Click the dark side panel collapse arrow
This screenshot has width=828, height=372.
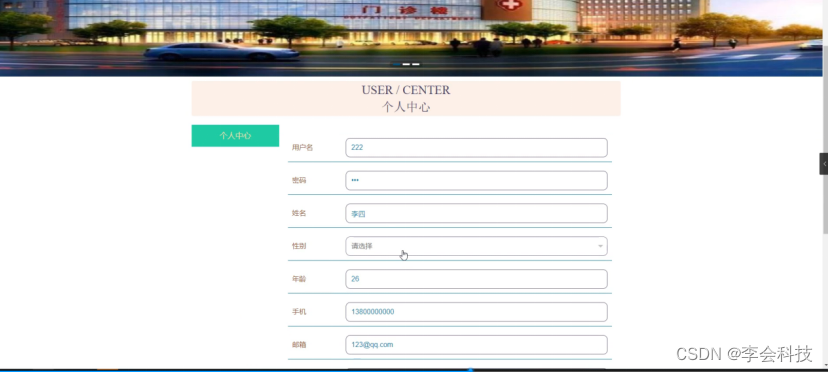click(824, 164)
